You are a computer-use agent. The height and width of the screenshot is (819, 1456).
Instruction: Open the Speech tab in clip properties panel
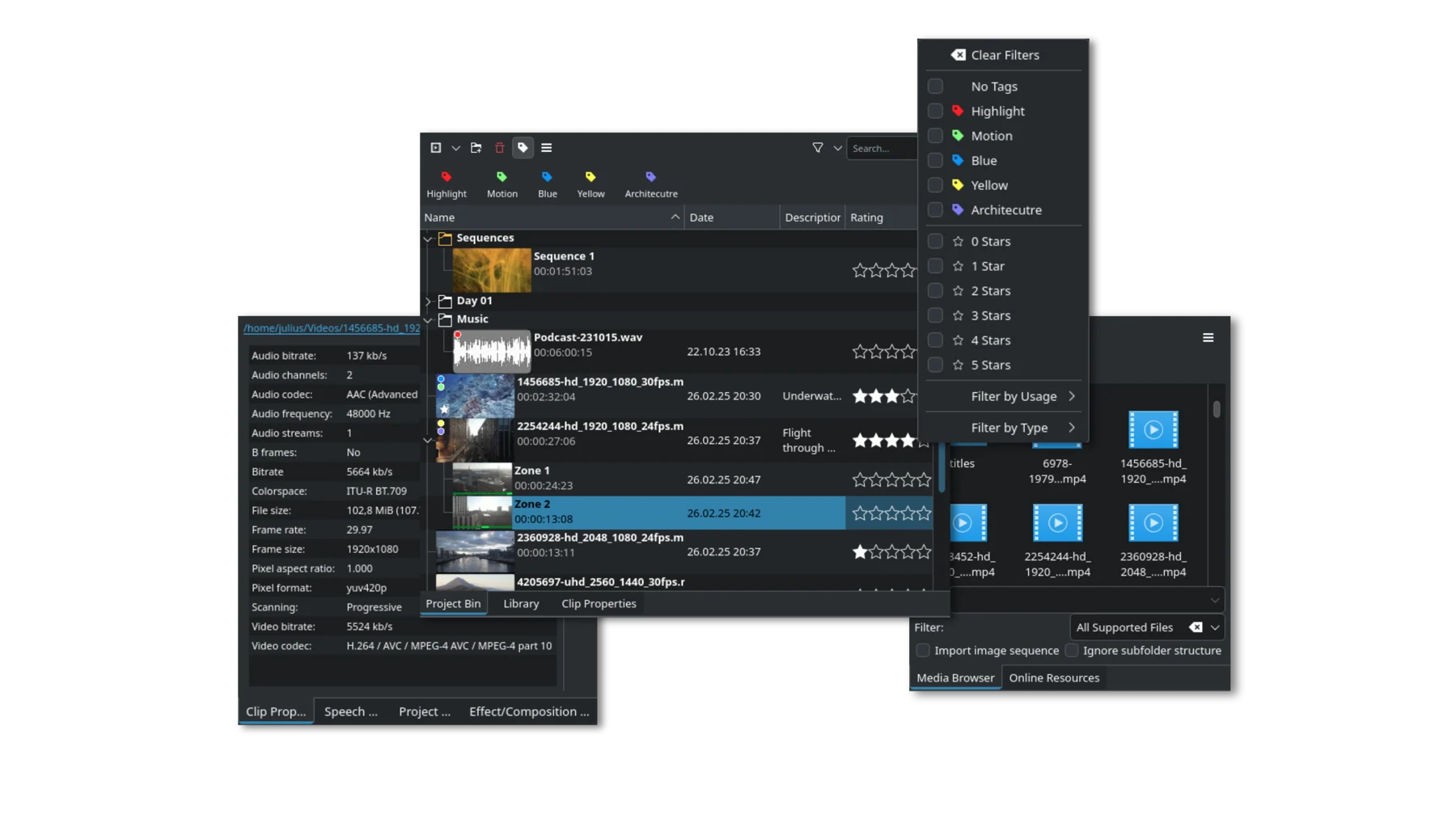click(x=351, y=711)
